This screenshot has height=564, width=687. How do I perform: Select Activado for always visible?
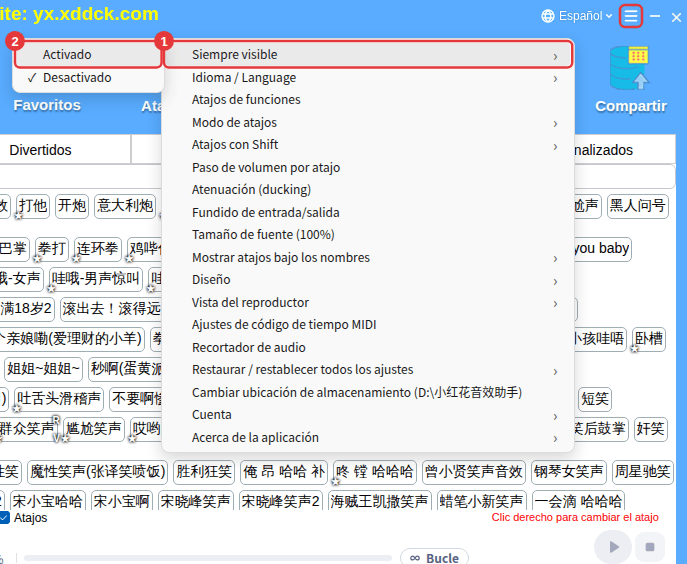click(x=88, y=55)
